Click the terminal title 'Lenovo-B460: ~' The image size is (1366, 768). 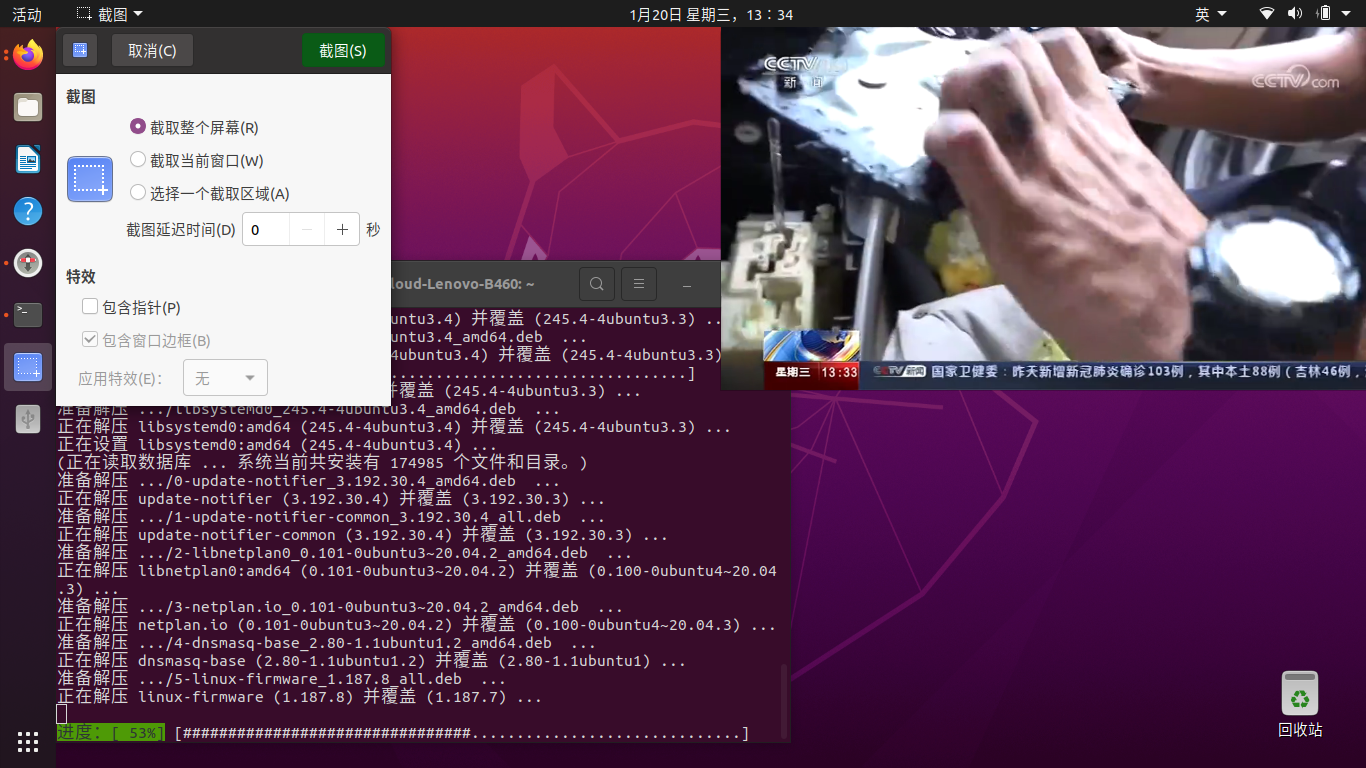pos(465,285)
